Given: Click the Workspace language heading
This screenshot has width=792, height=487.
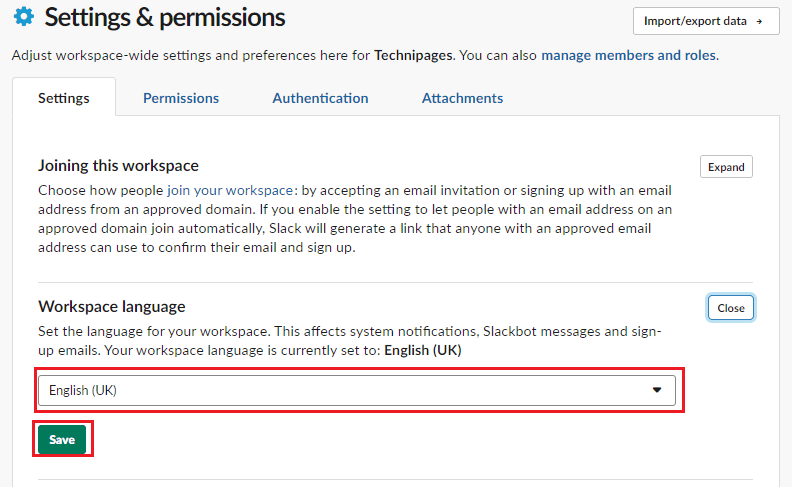Looking at the screenshot, I should tap(112, 307).
